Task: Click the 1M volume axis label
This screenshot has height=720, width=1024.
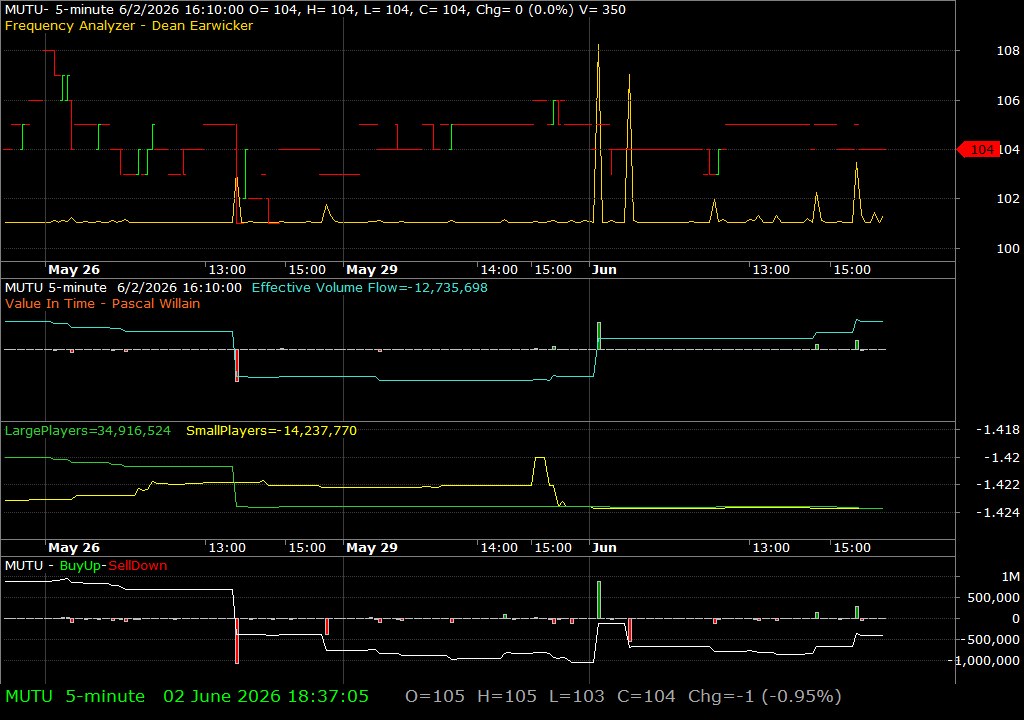Action: click(x=1010, y=576)
